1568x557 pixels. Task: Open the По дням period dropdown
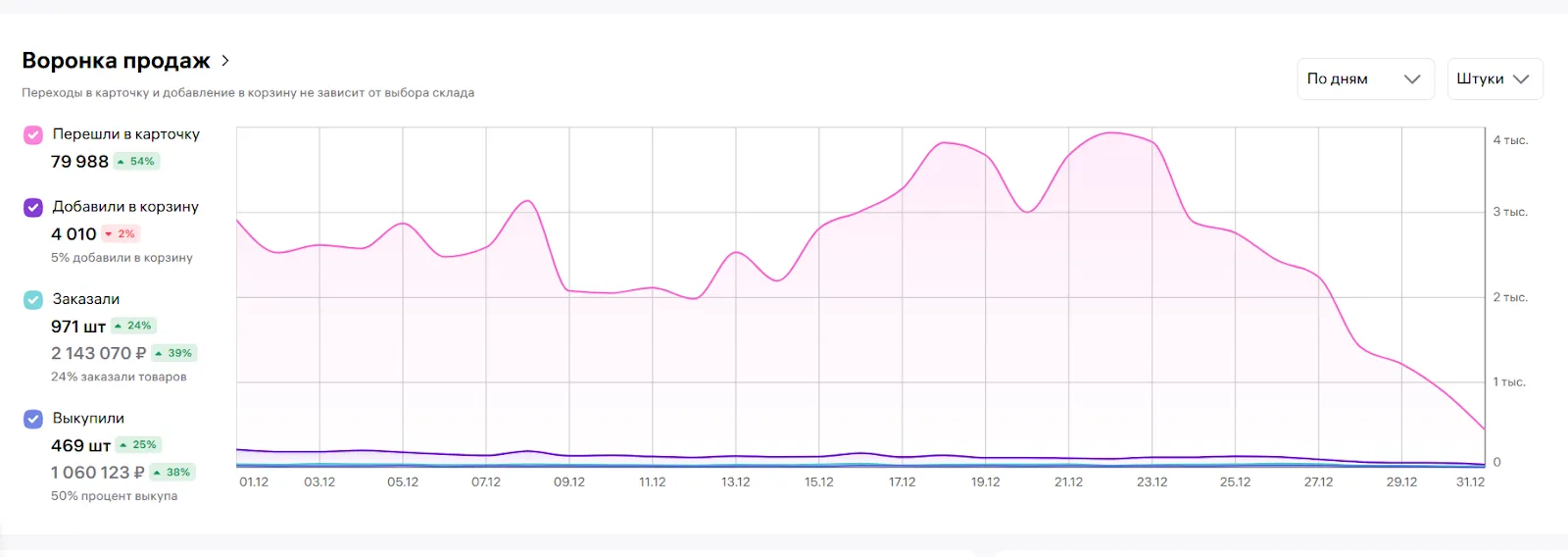click(1364, 79)
